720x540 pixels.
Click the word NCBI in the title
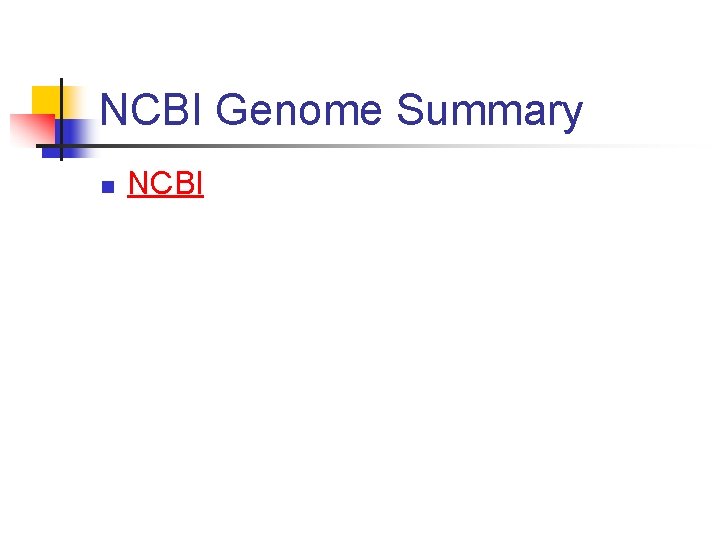click(153, 110)
